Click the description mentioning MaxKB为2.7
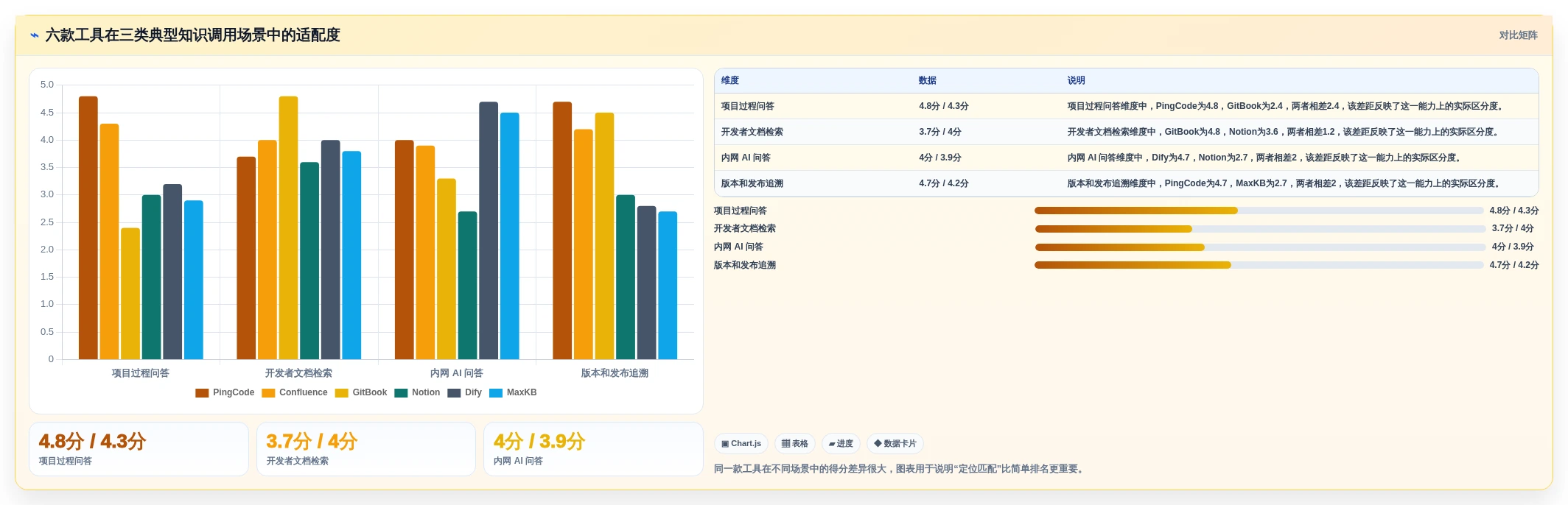Viewport: 1568px width, 505px height. click(1285, 184)
